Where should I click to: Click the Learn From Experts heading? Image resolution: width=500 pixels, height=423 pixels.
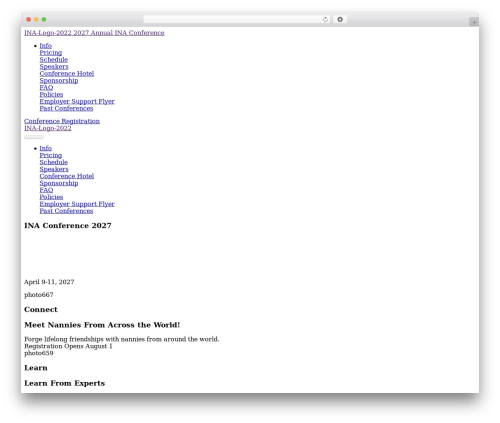coord(64,383)
